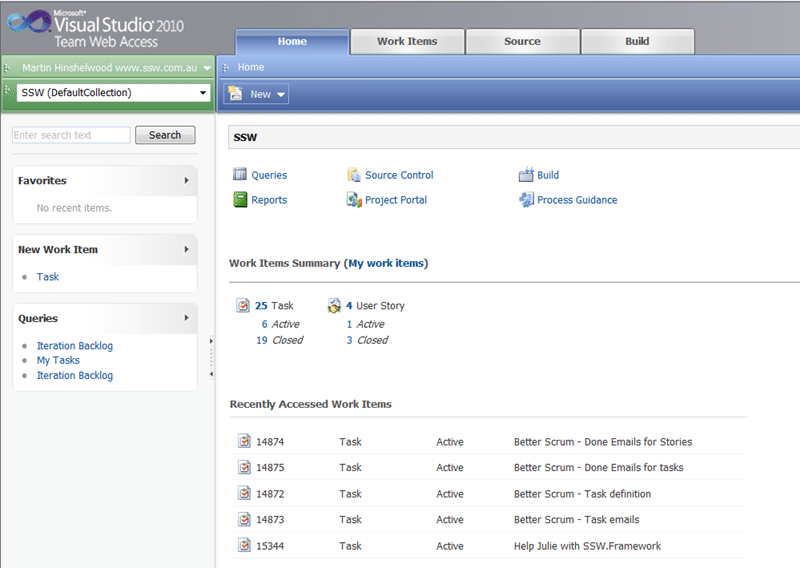Click the Queries grid icon
The width and height of the screenshot is (800, 568).
coord(240,175)
